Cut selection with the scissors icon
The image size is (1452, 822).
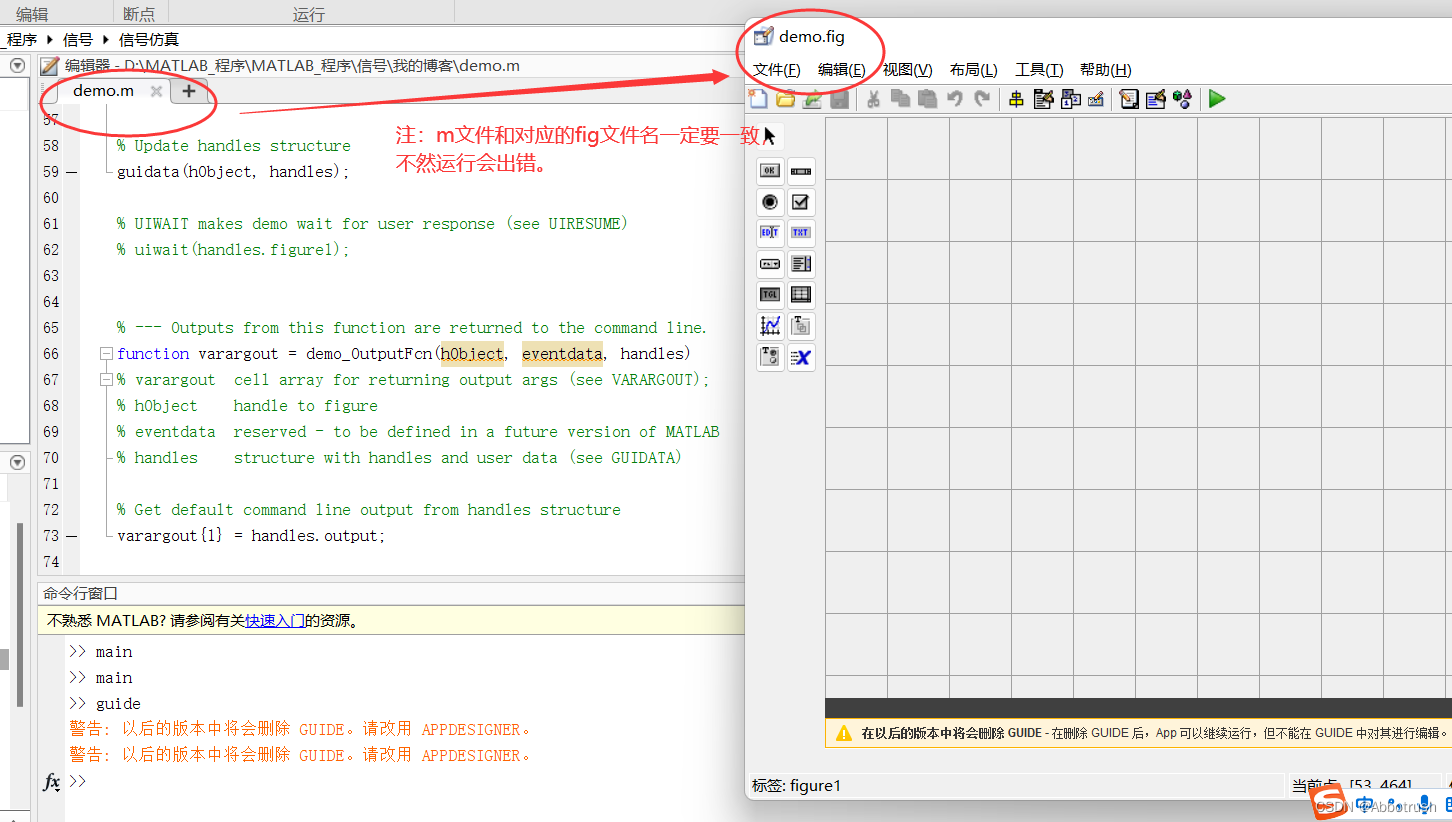coord(873,98)
